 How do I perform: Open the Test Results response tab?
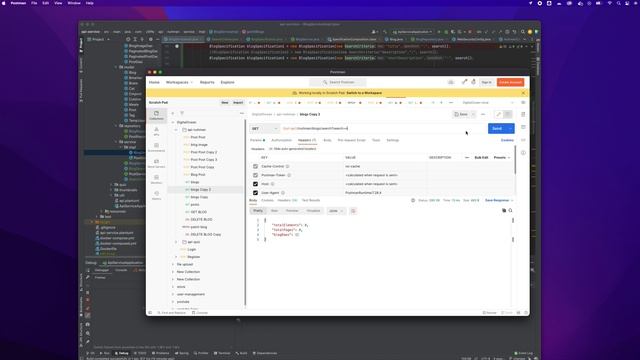tap(311, 200)
